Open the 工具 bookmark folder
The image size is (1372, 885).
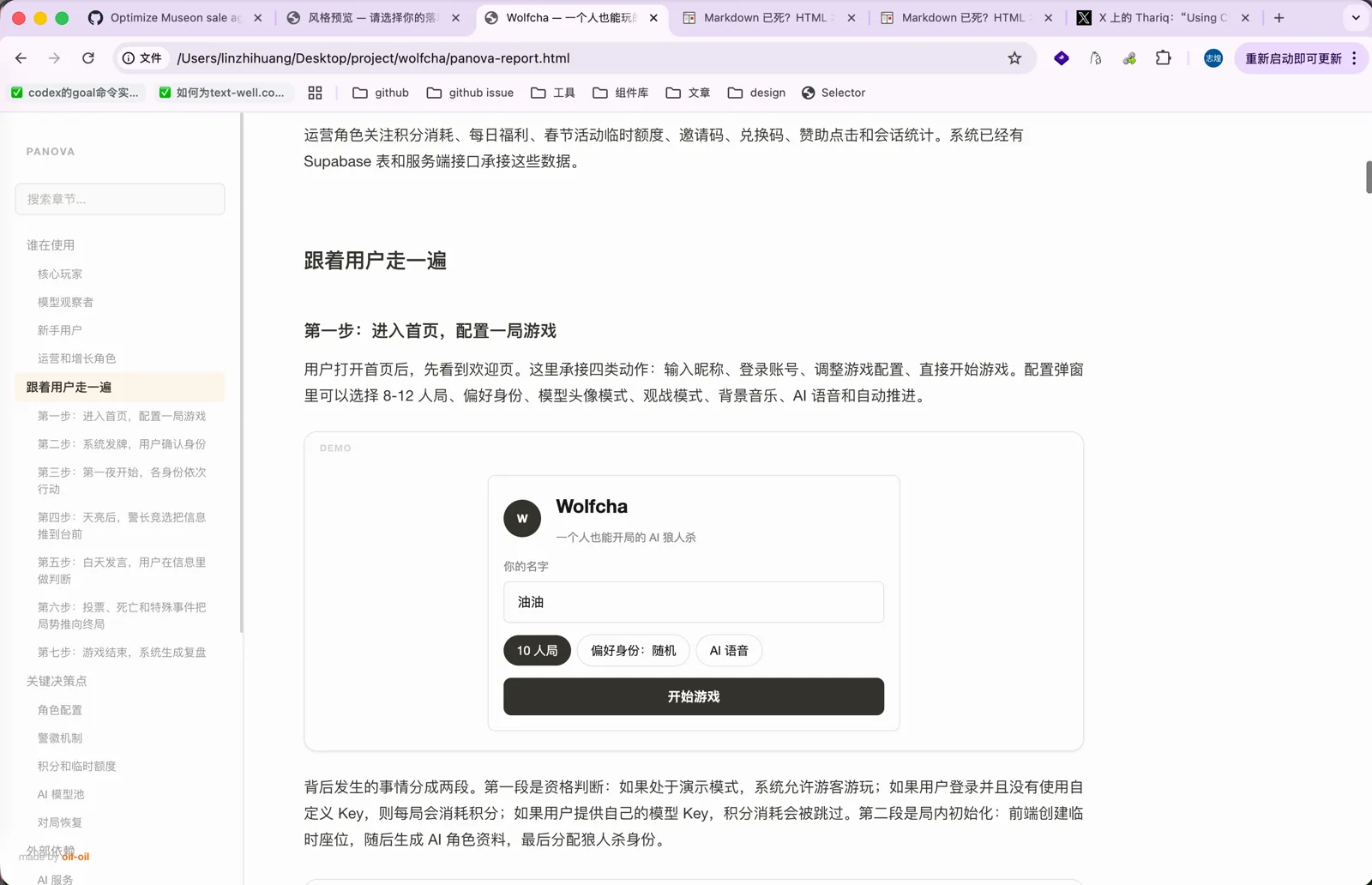point(553,93)
